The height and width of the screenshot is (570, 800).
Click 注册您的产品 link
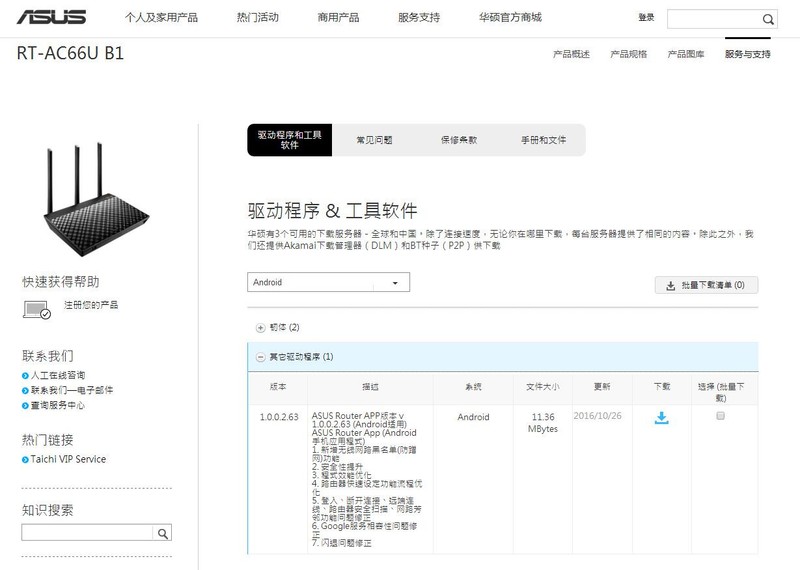click(91, 305)
